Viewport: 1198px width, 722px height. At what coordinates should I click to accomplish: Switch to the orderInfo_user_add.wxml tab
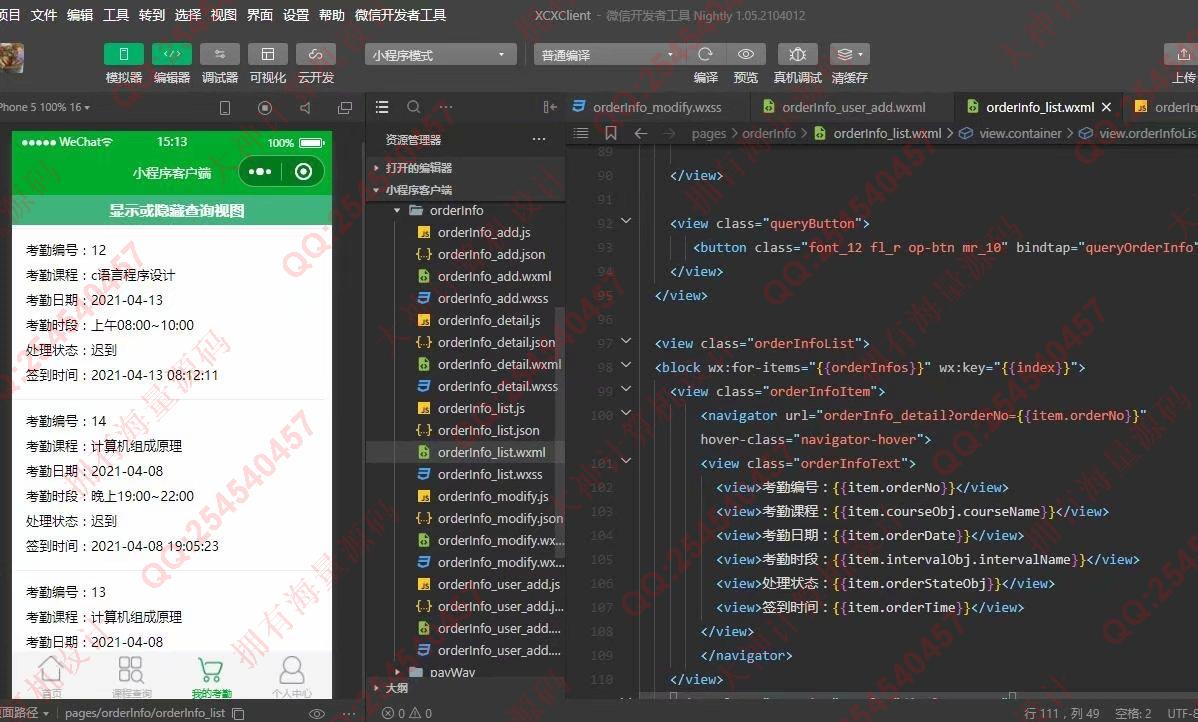tap(853, 108)
